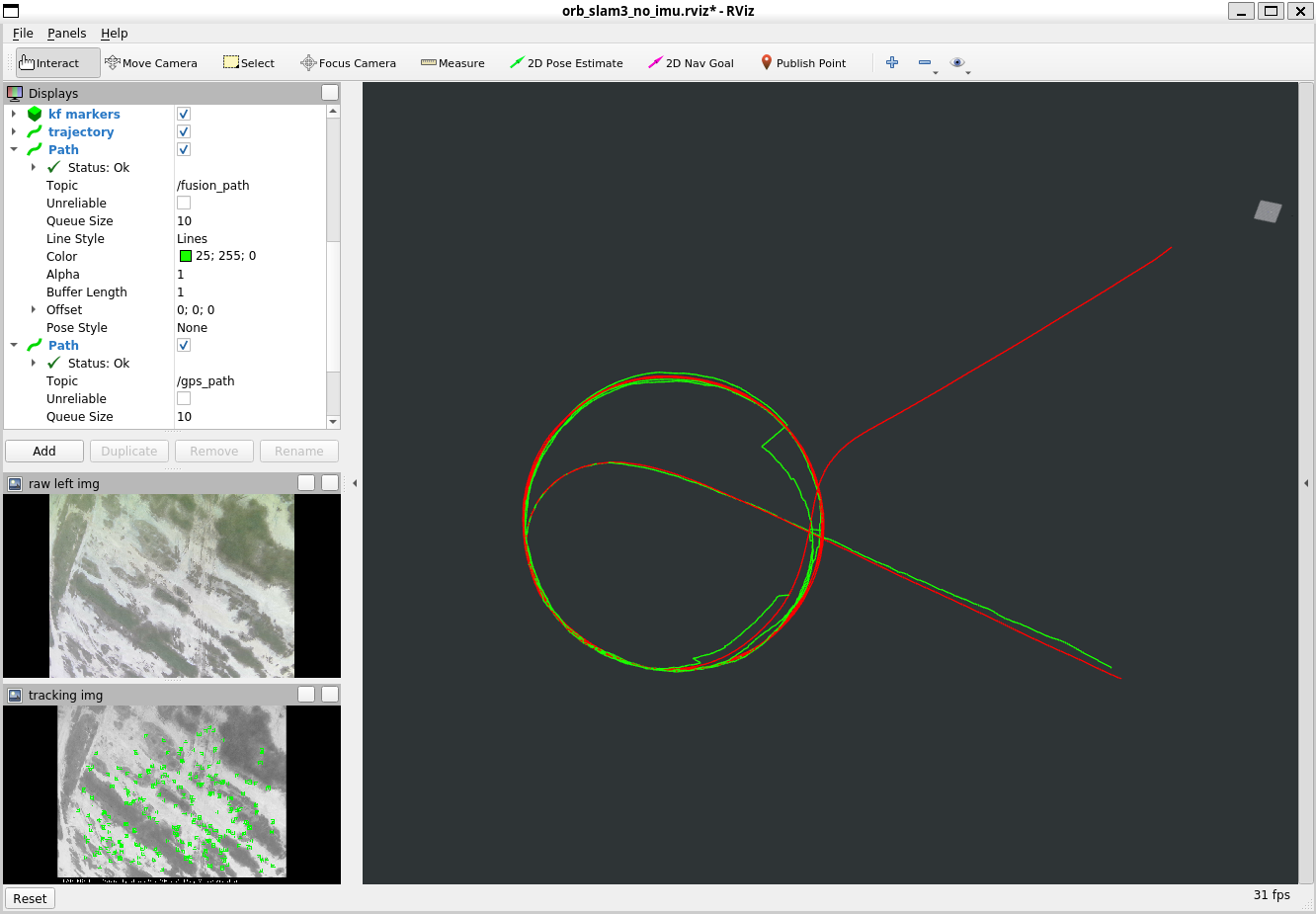This screenshot has height=914, width=1316.
Task: Activate the Focus Camera tool
Action: coord(348,62)
